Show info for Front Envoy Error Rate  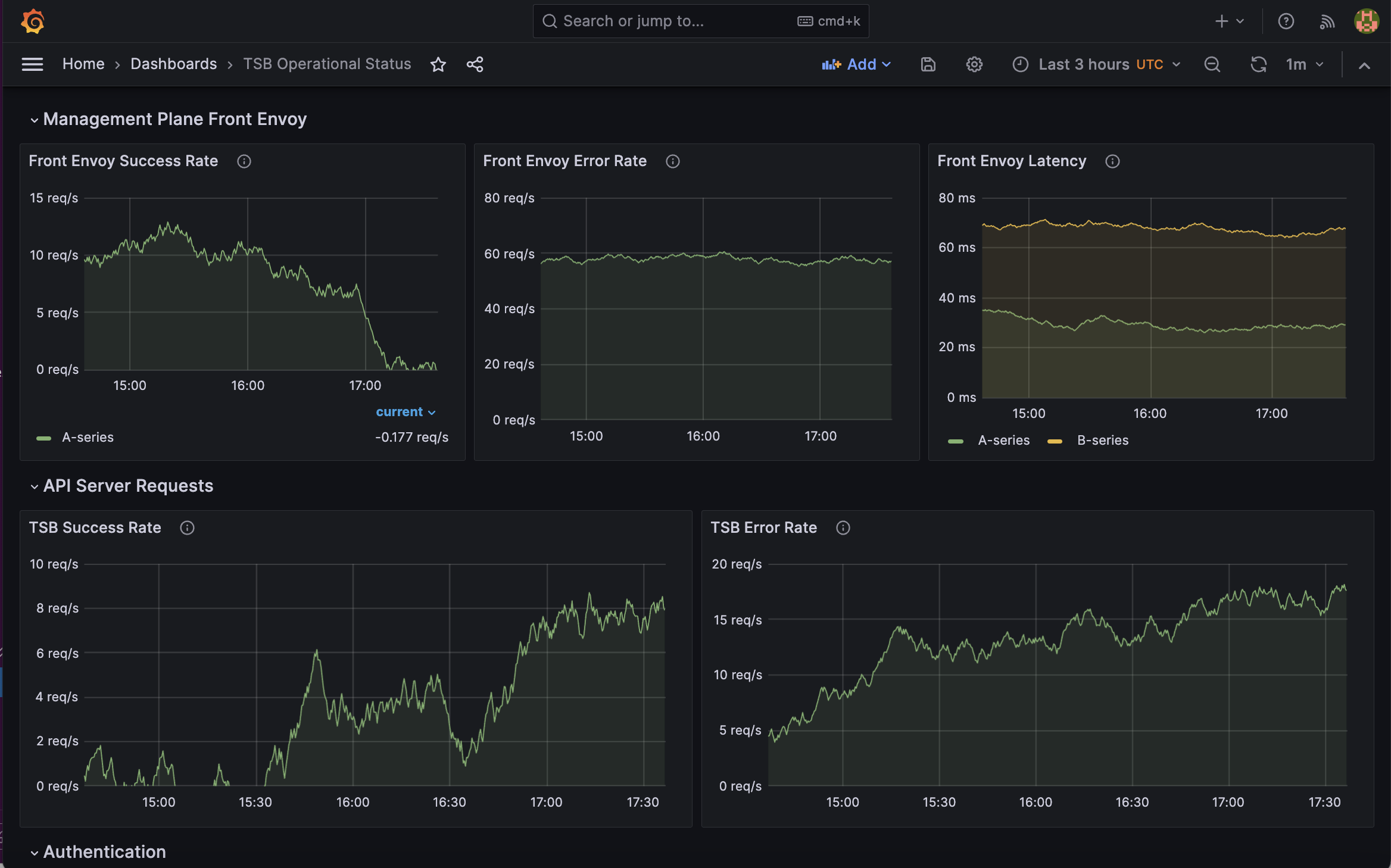coord(673,161)
